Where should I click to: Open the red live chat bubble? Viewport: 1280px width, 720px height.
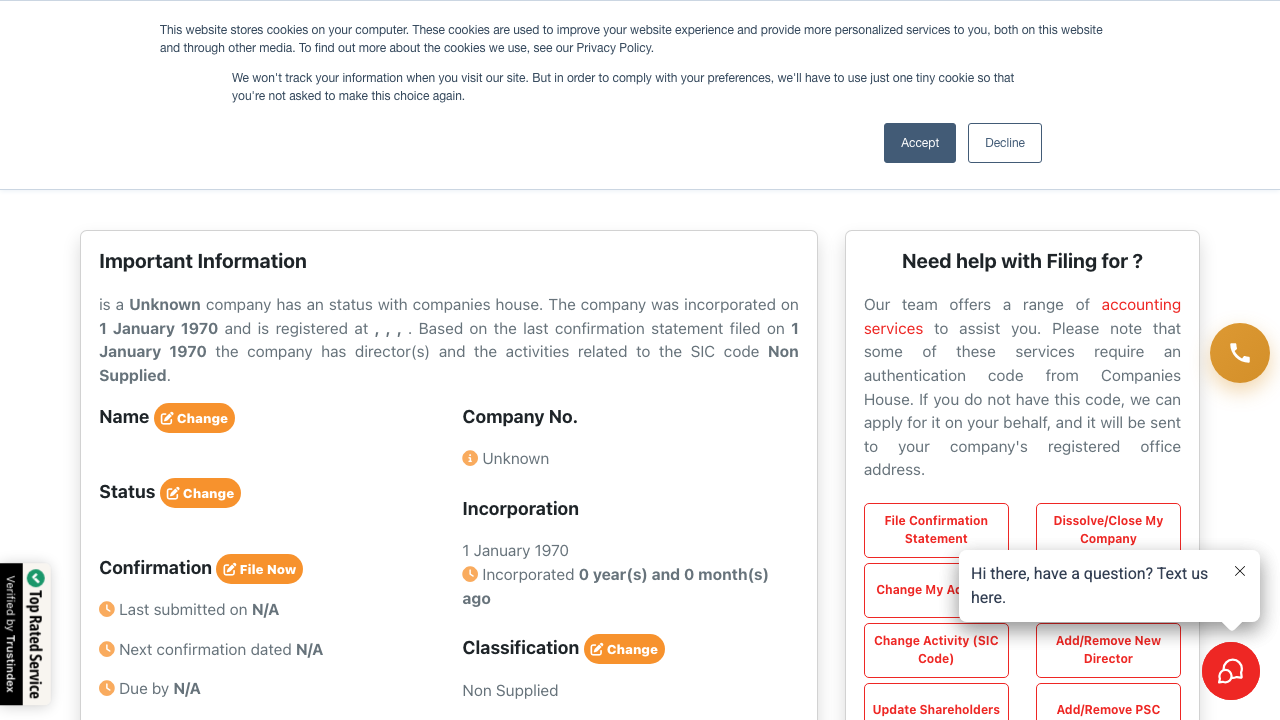pos(1230,671)
